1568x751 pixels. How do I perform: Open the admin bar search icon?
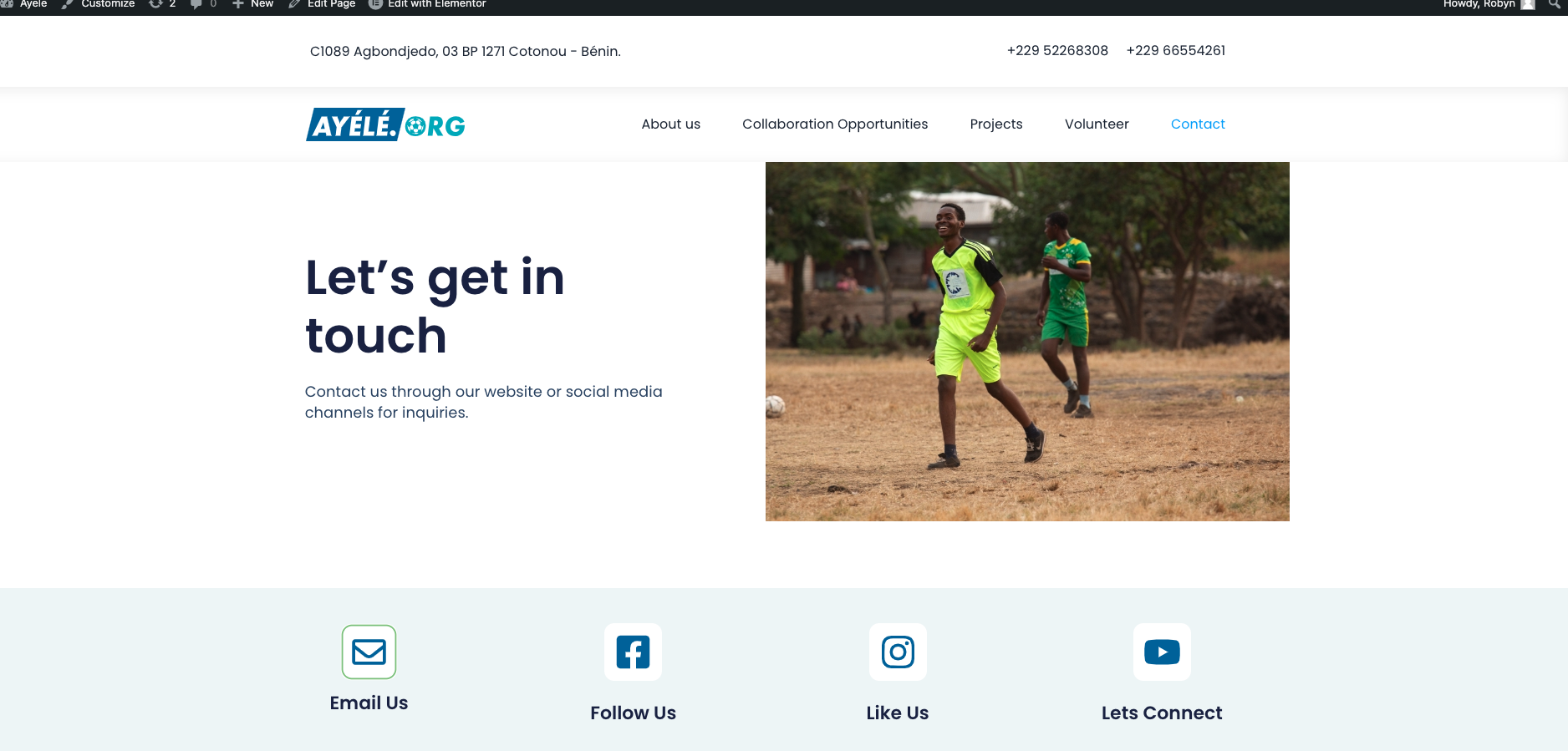tap(1554, 4)
